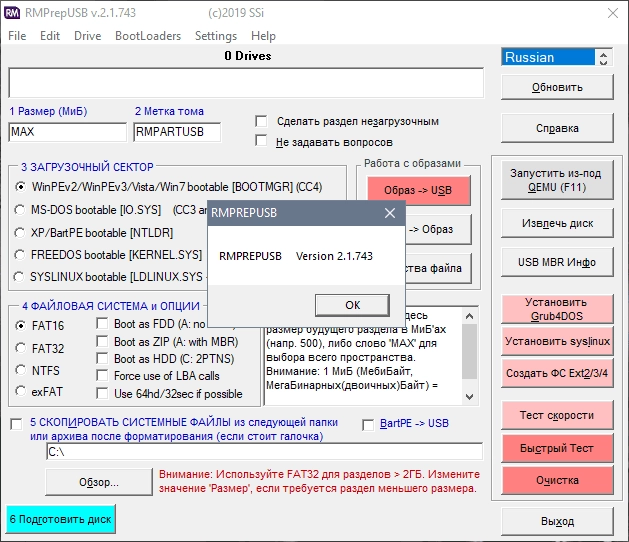Open USB MBR Инфо

(557, 262)
